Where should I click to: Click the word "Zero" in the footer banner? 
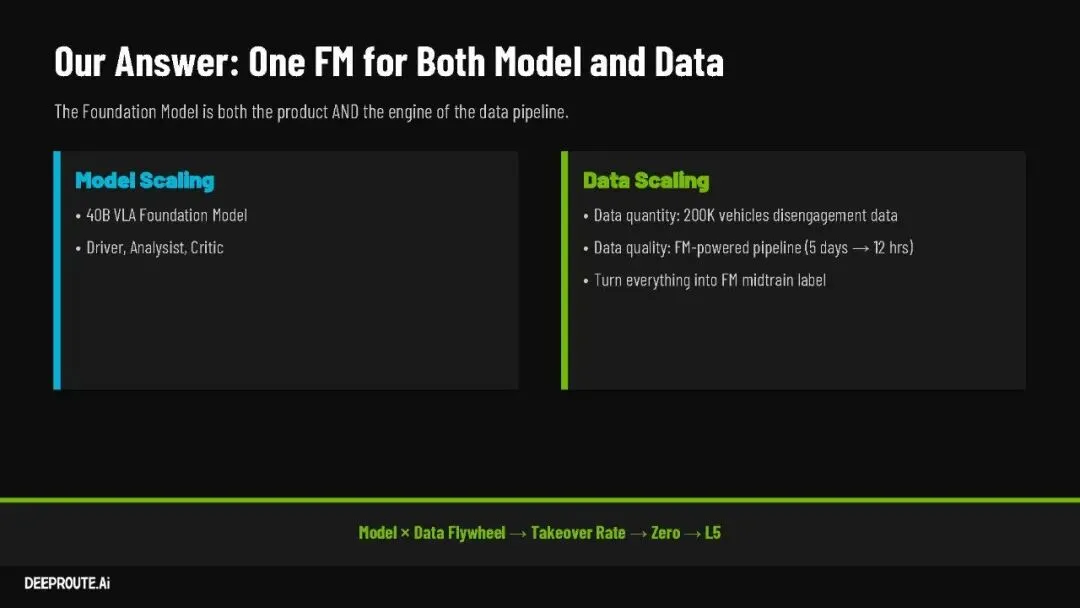pos(665,533)
